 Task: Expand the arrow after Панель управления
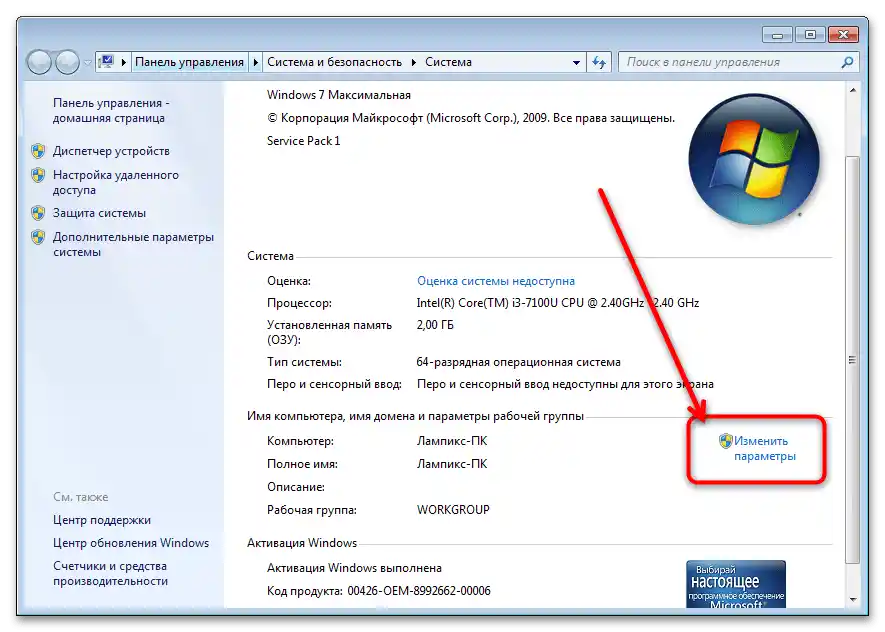(x=256, y=62)
